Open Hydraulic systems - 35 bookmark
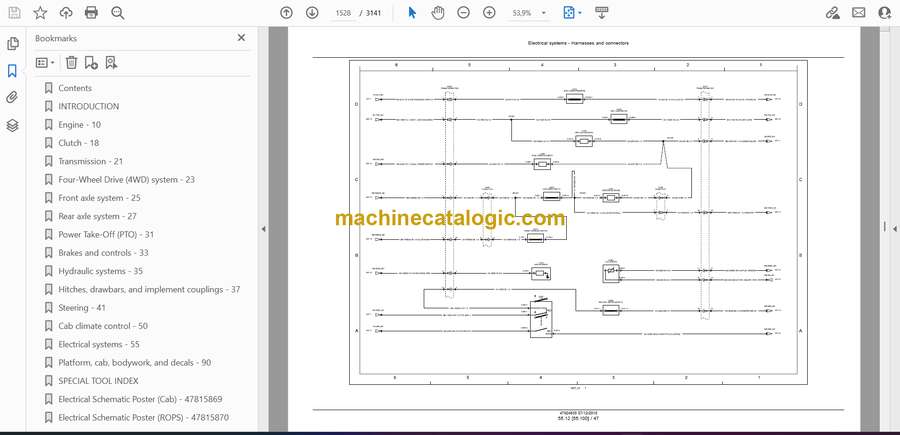Screen dimensions: 900x435 pyautogui.click(x=100, y=271)
